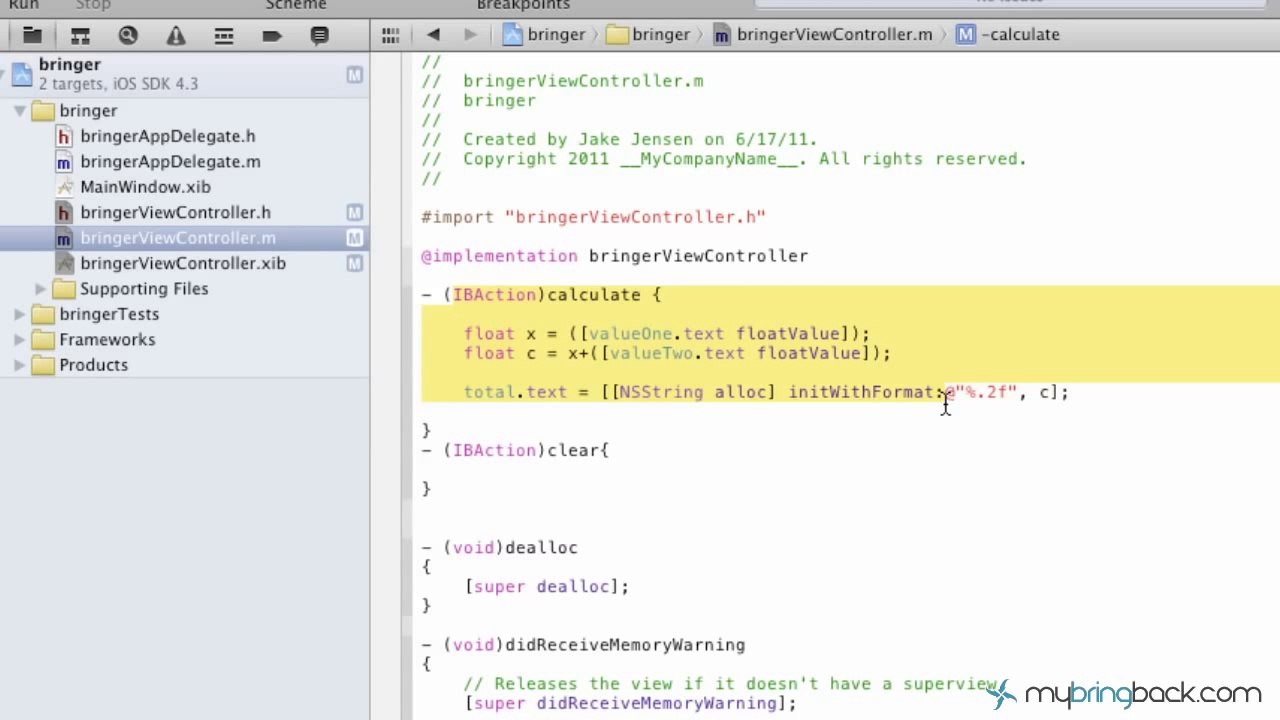This screenshot has width=1280, height=720.
Task: Open the Search navigator magnifier icon
Action: pos(128,36)
